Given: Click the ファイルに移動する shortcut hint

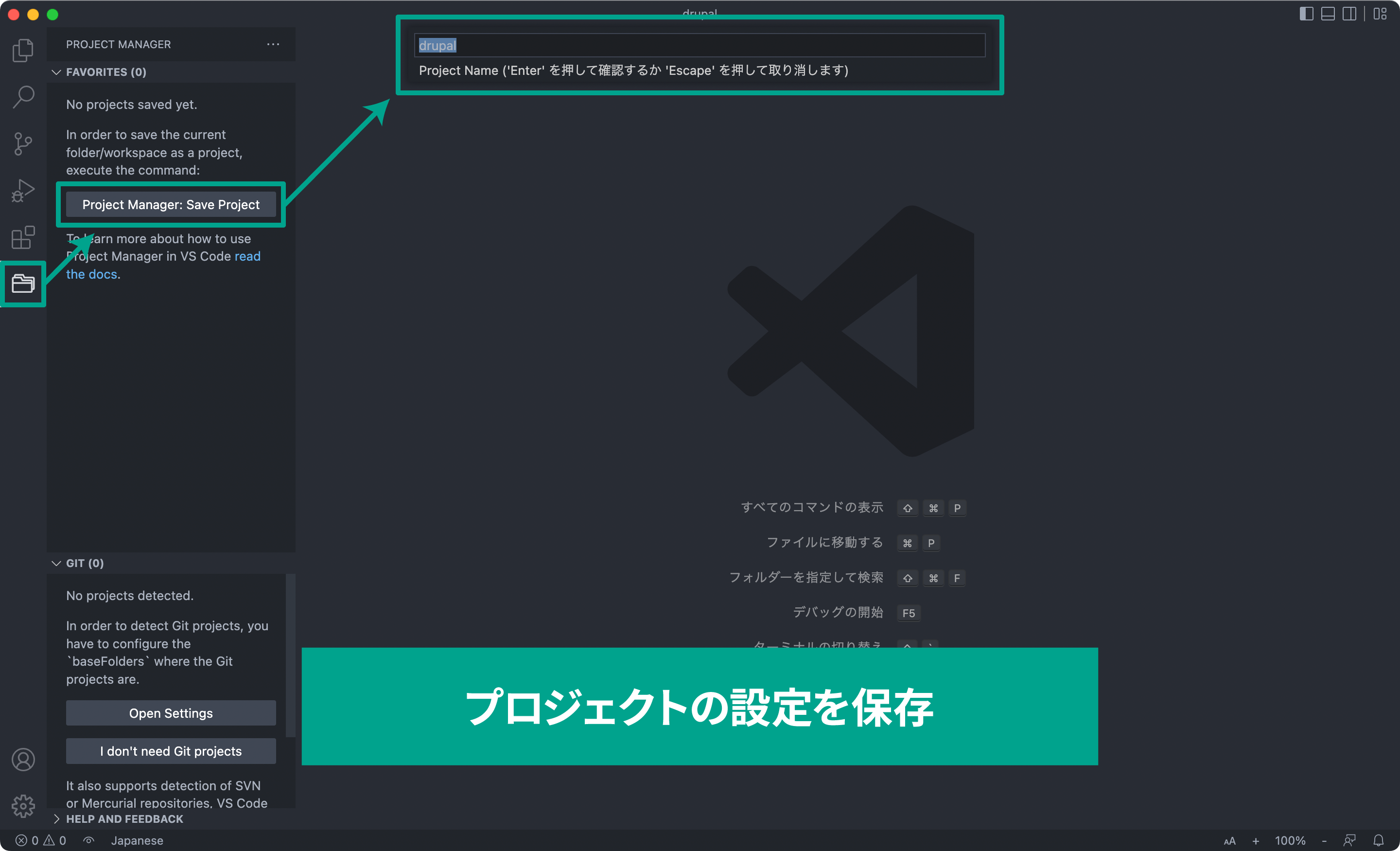Looking at the screenshot, I should pyautogui.click(x=825, y=542).
